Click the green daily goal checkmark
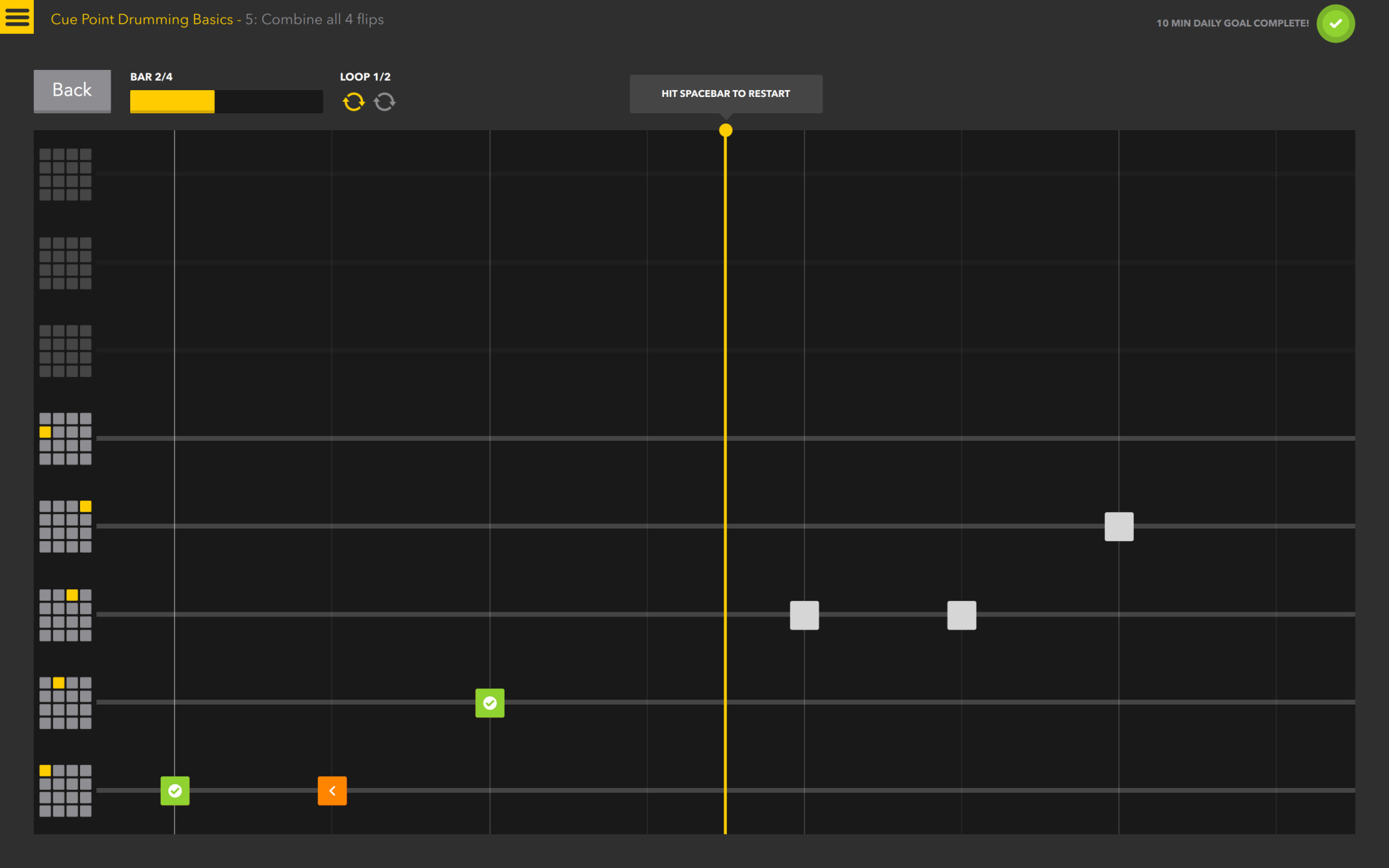1389x868 pixels. click(x=1335, y=24)
